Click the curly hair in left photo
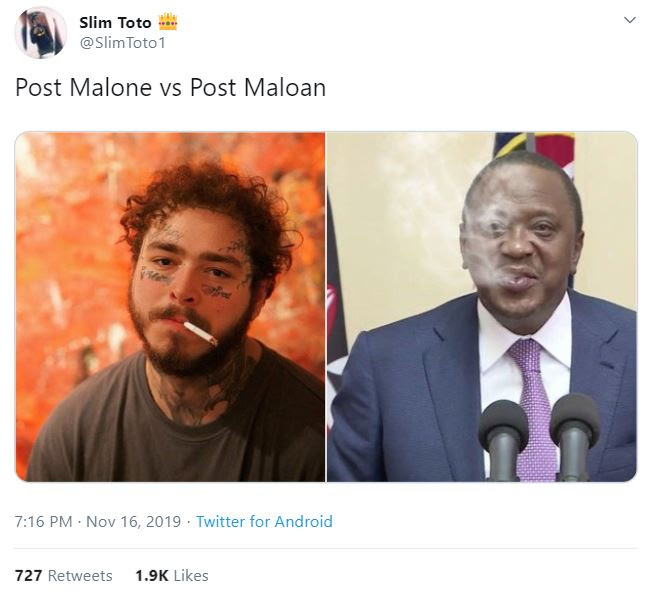This screenshot has height=592, width=654. pos(209,200)
